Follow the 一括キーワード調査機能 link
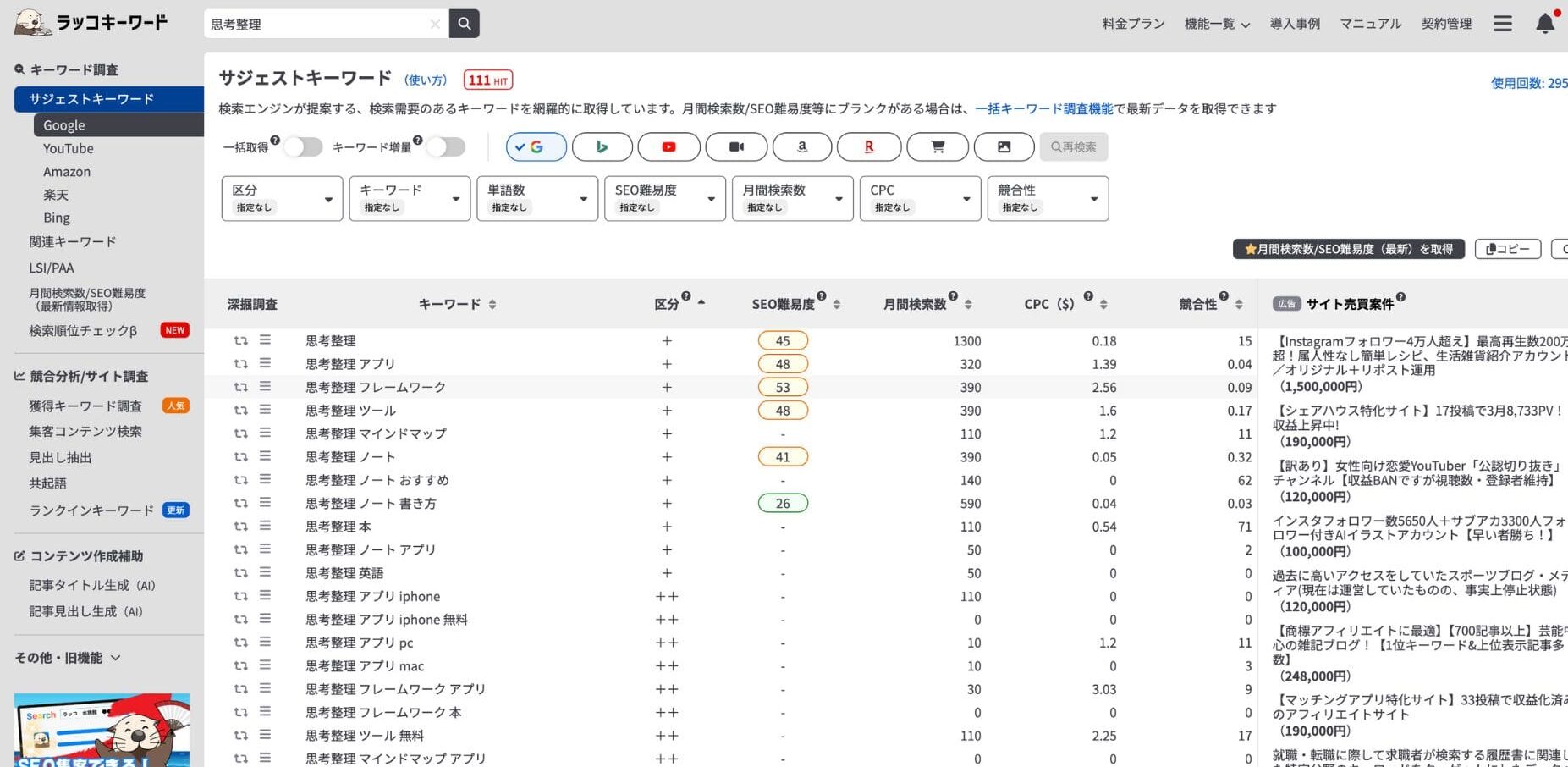1568x767 pixels. tap(1044, 108)
